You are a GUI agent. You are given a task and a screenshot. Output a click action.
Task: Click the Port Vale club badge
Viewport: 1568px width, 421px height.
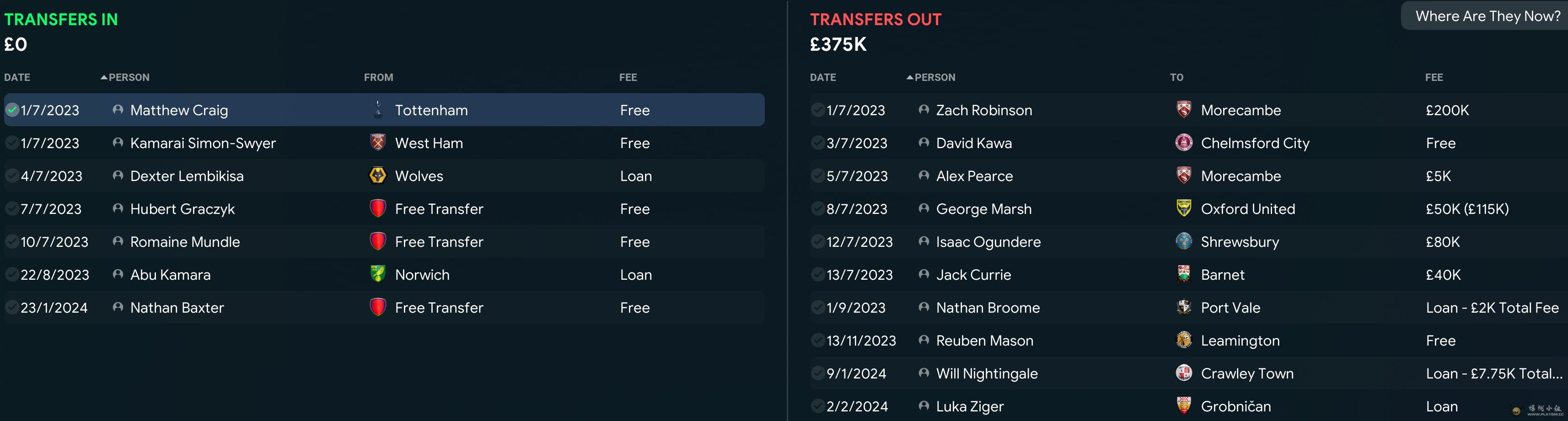click(x=1183, y=307)
